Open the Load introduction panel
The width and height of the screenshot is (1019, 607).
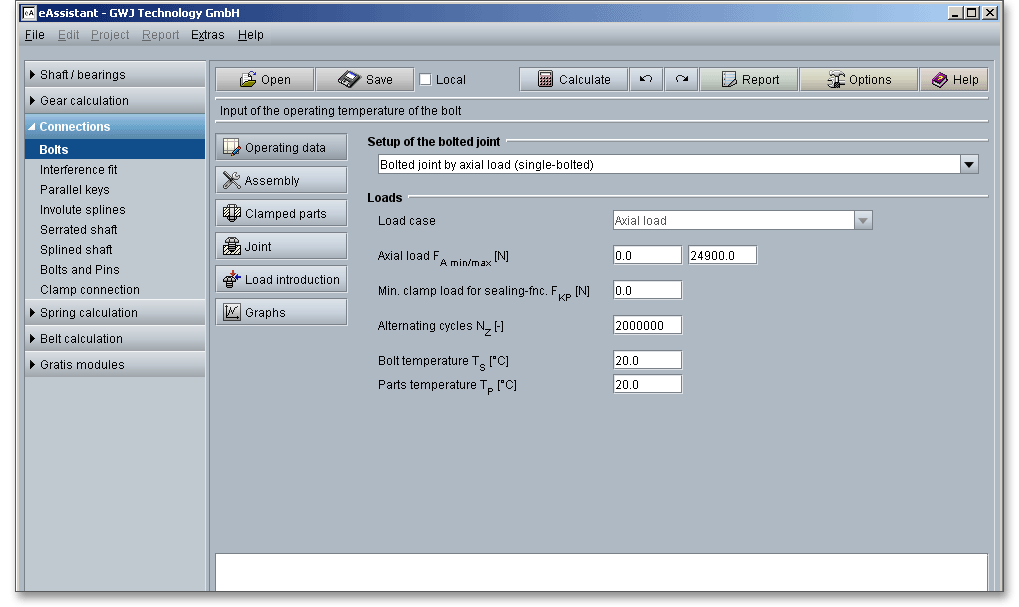[x=281, y=280]
